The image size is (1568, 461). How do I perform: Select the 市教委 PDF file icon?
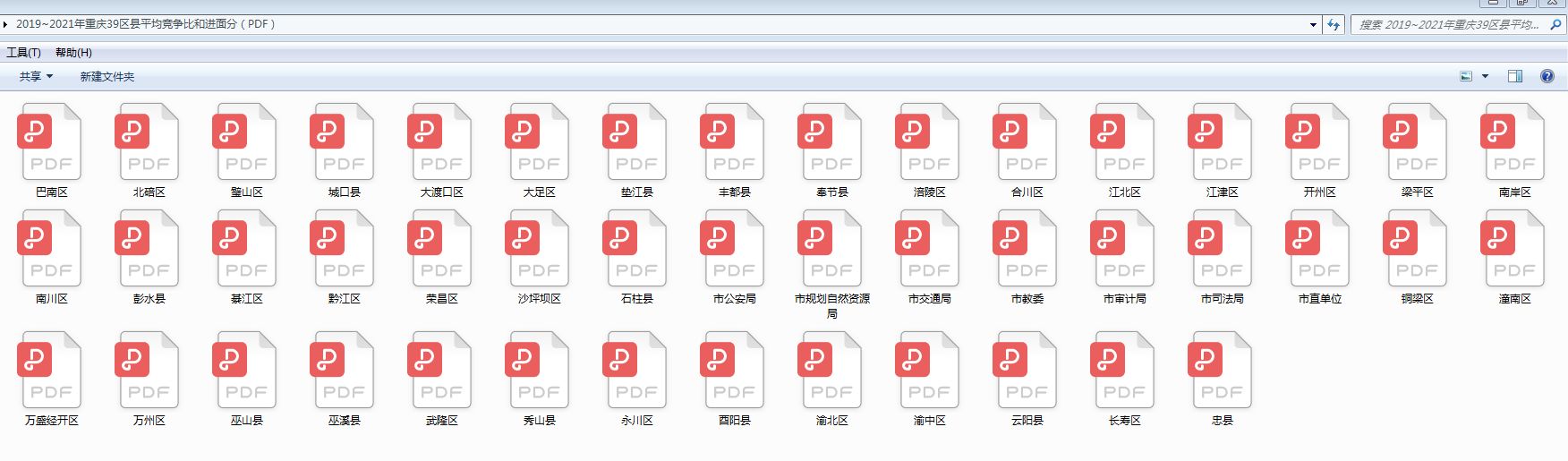1026,248
